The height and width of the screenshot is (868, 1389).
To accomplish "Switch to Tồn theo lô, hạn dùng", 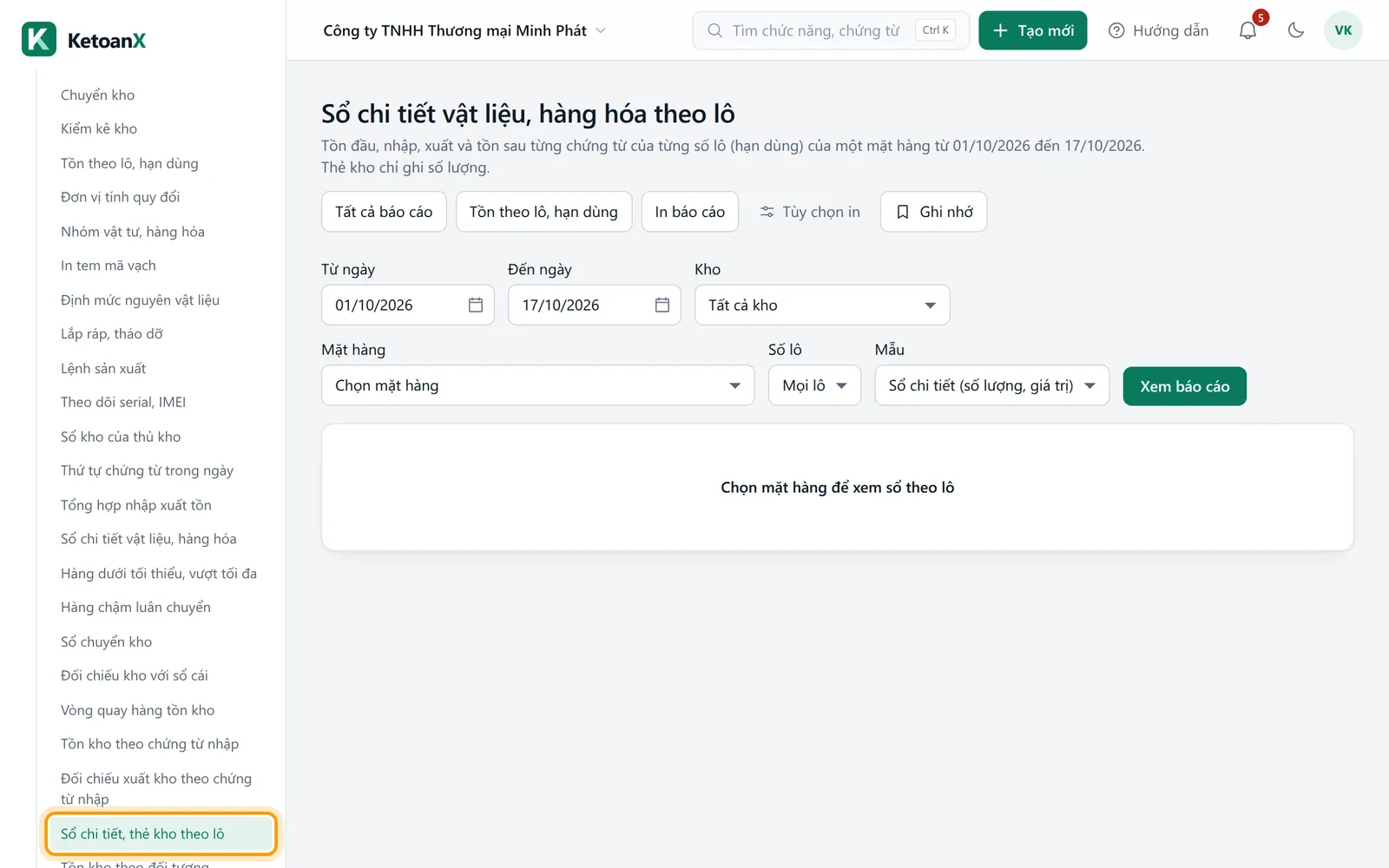I will click(543, 212).
